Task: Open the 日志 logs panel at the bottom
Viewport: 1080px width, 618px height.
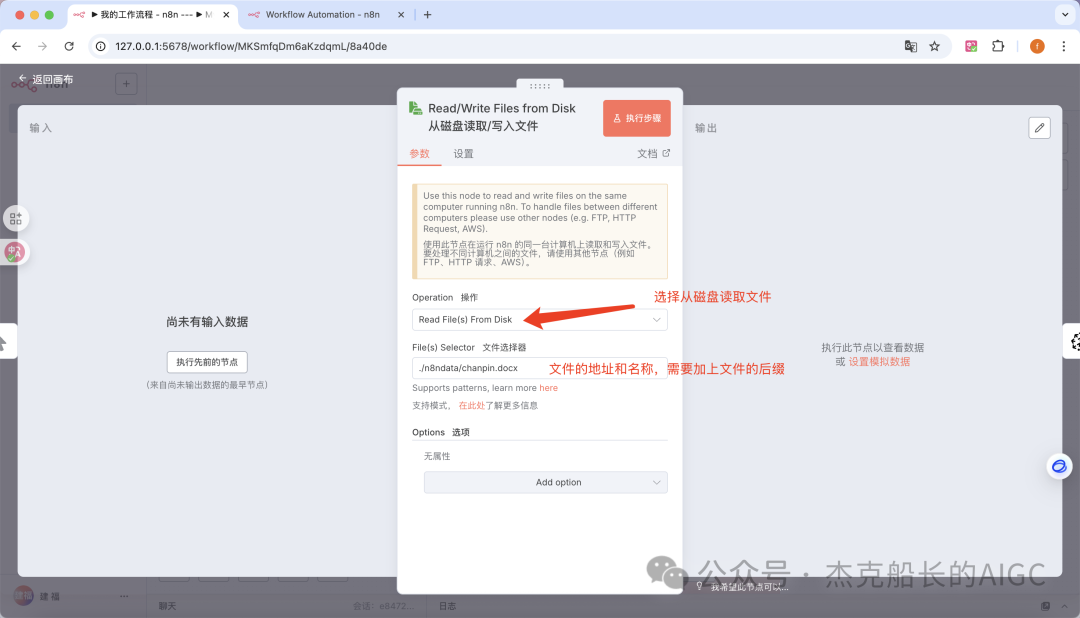Action: (x=447, y=606)
